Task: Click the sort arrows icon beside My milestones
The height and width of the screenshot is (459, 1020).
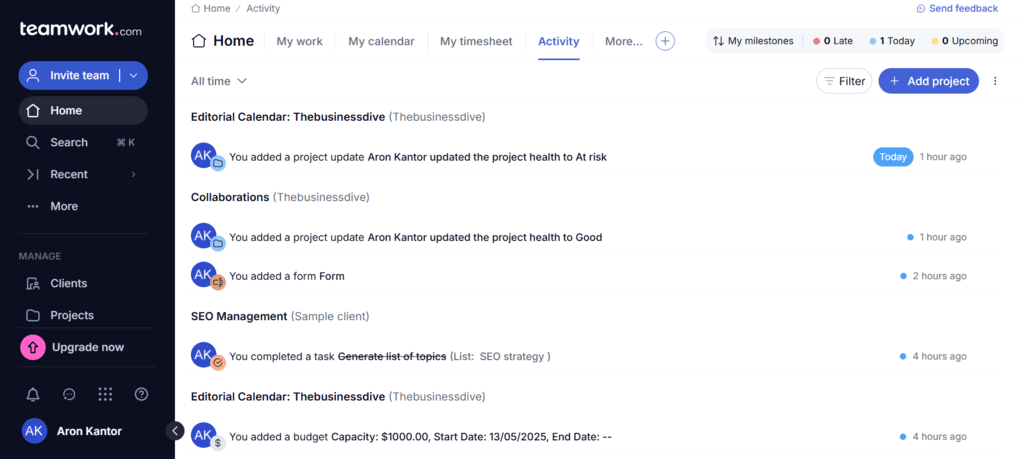Action: point(718,41)
